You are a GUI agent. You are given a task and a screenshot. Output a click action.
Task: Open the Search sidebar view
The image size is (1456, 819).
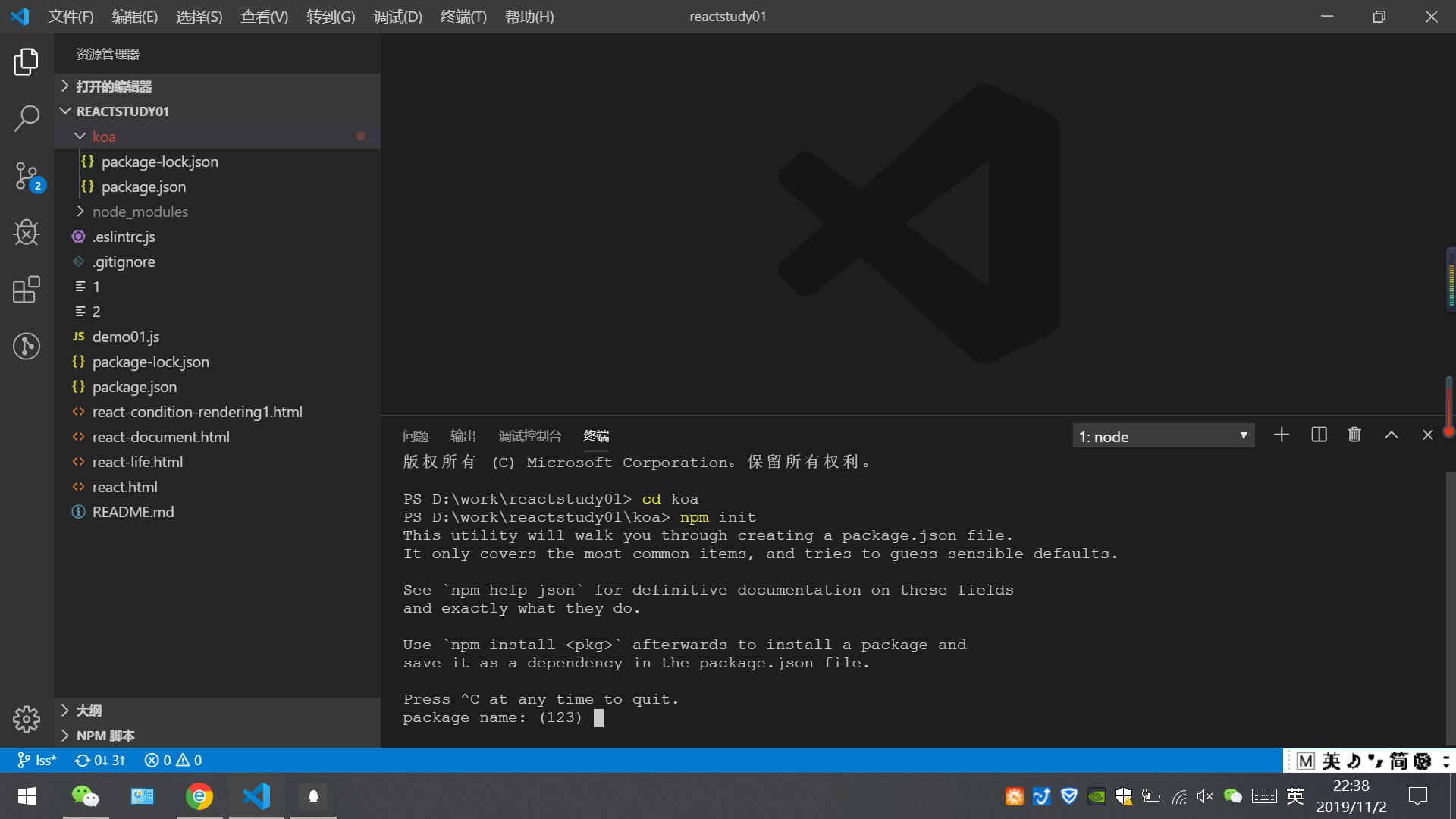coord(27,118)
